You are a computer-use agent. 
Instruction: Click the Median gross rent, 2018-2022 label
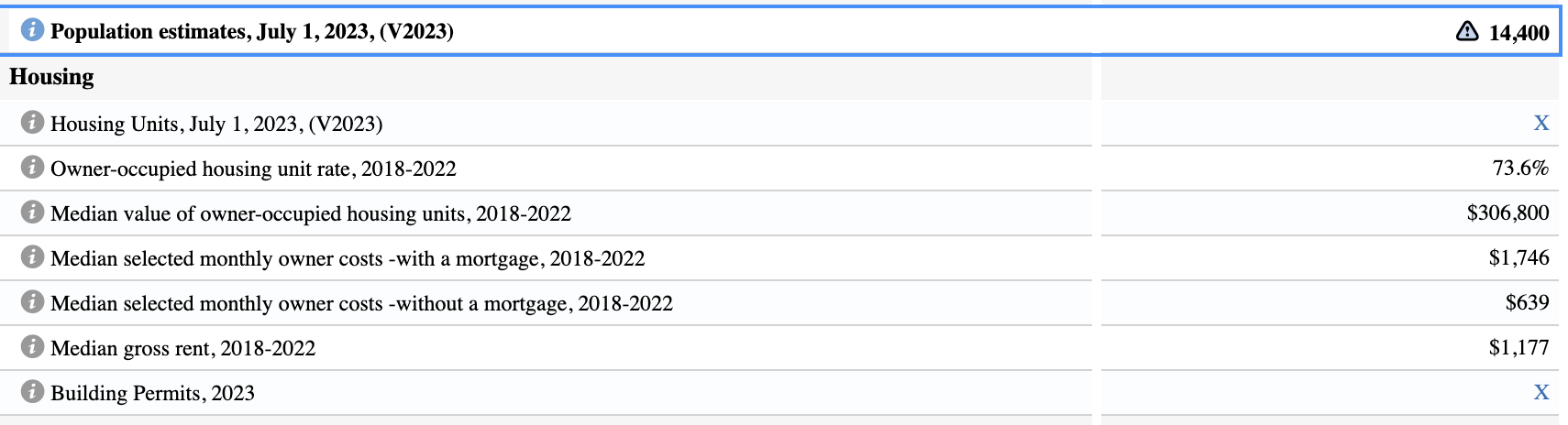(x=182, y=348)
